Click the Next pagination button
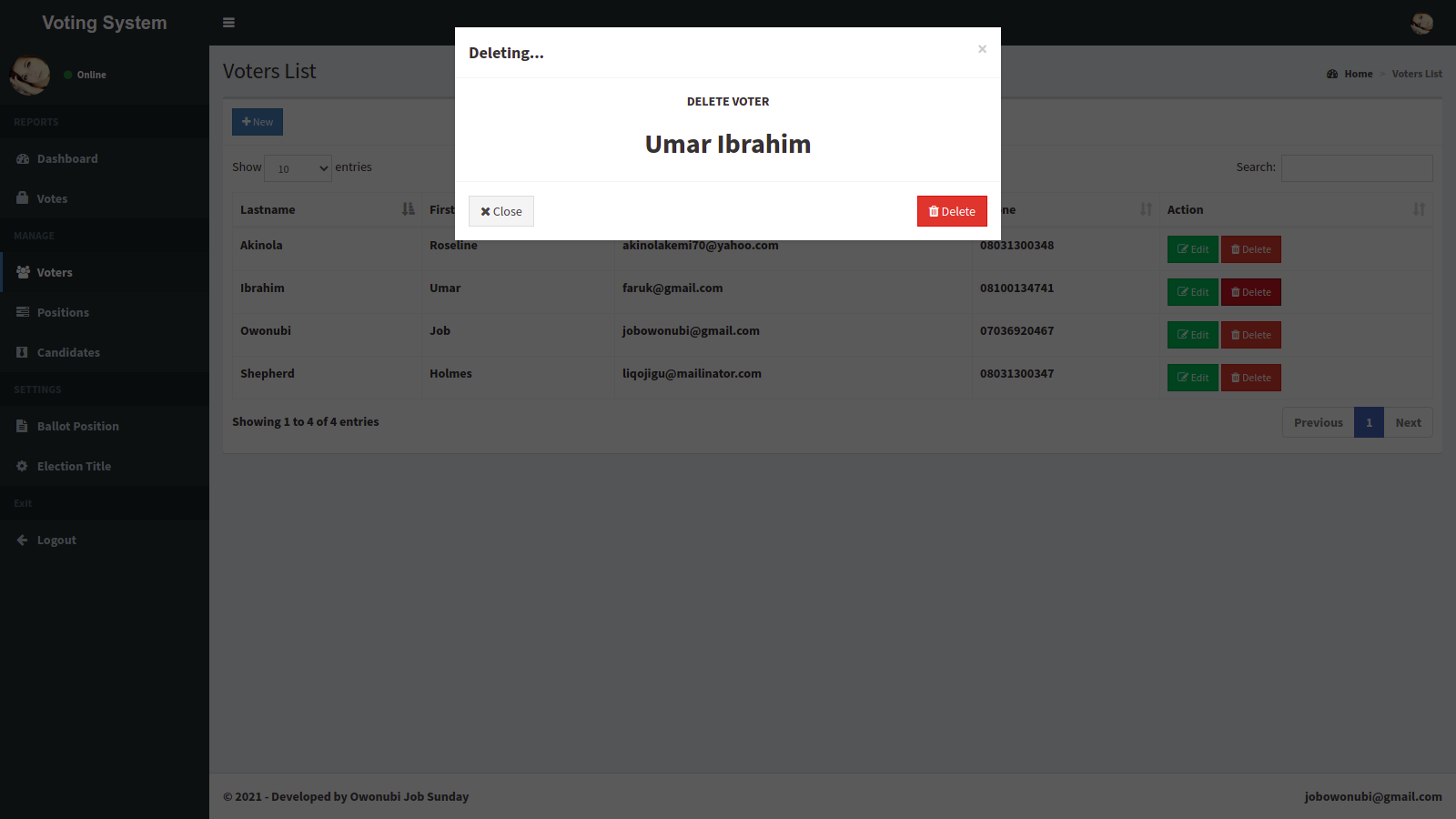1456x819 pixels. tap(1408, 422)
